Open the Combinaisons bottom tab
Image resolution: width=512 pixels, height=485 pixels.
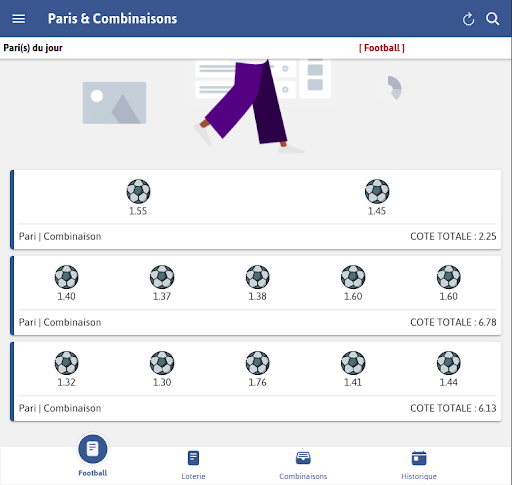click(x=303, y=465)
